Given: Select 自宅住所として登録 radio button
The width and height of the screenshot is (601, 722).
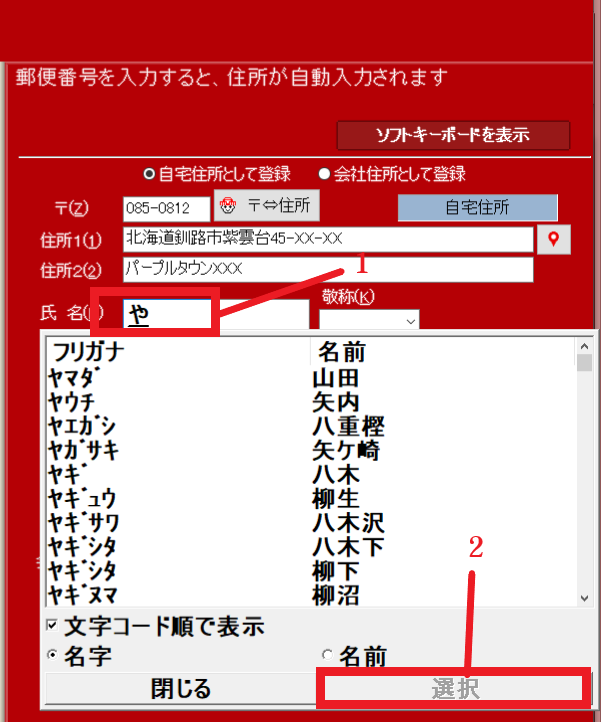Looking at the screenshot, I should pyautogui.click(x=217, y=174).
